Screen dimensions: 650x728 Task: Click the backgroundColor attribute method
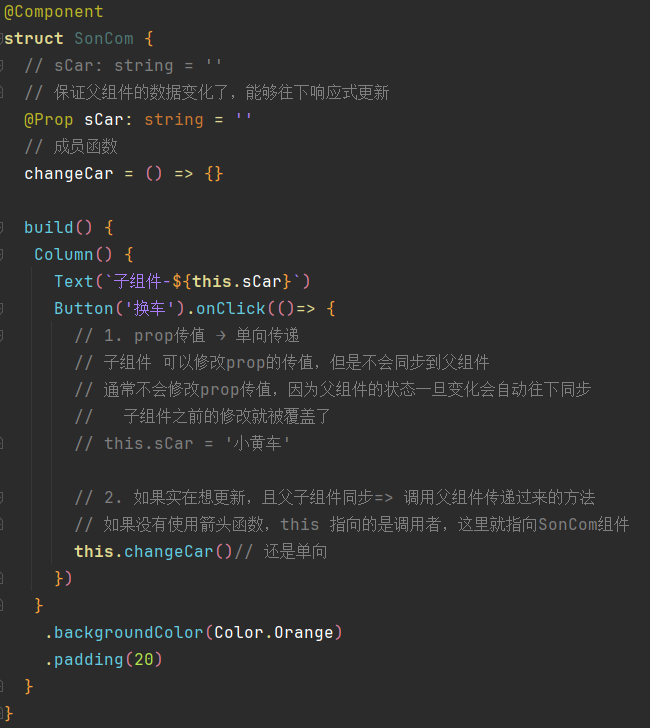pyautogui.click(x=129, y=632)
